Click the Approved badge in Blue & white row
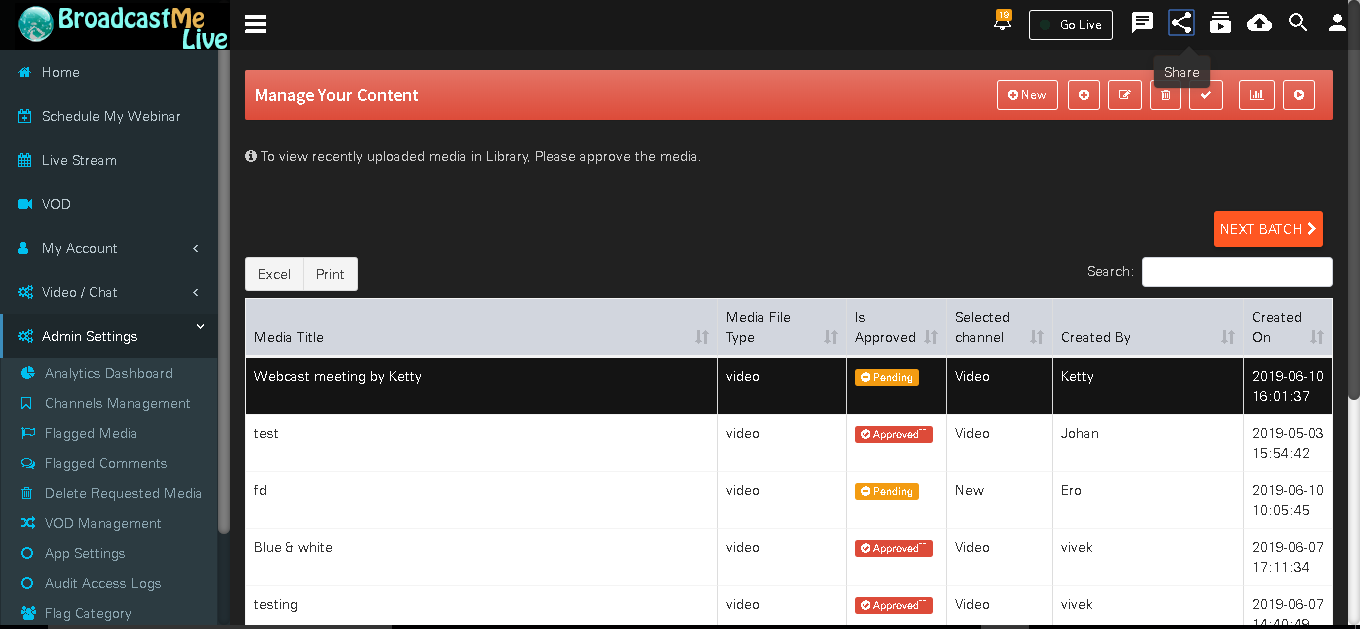Screen dimensions: 1360x629 pos(893,548)
